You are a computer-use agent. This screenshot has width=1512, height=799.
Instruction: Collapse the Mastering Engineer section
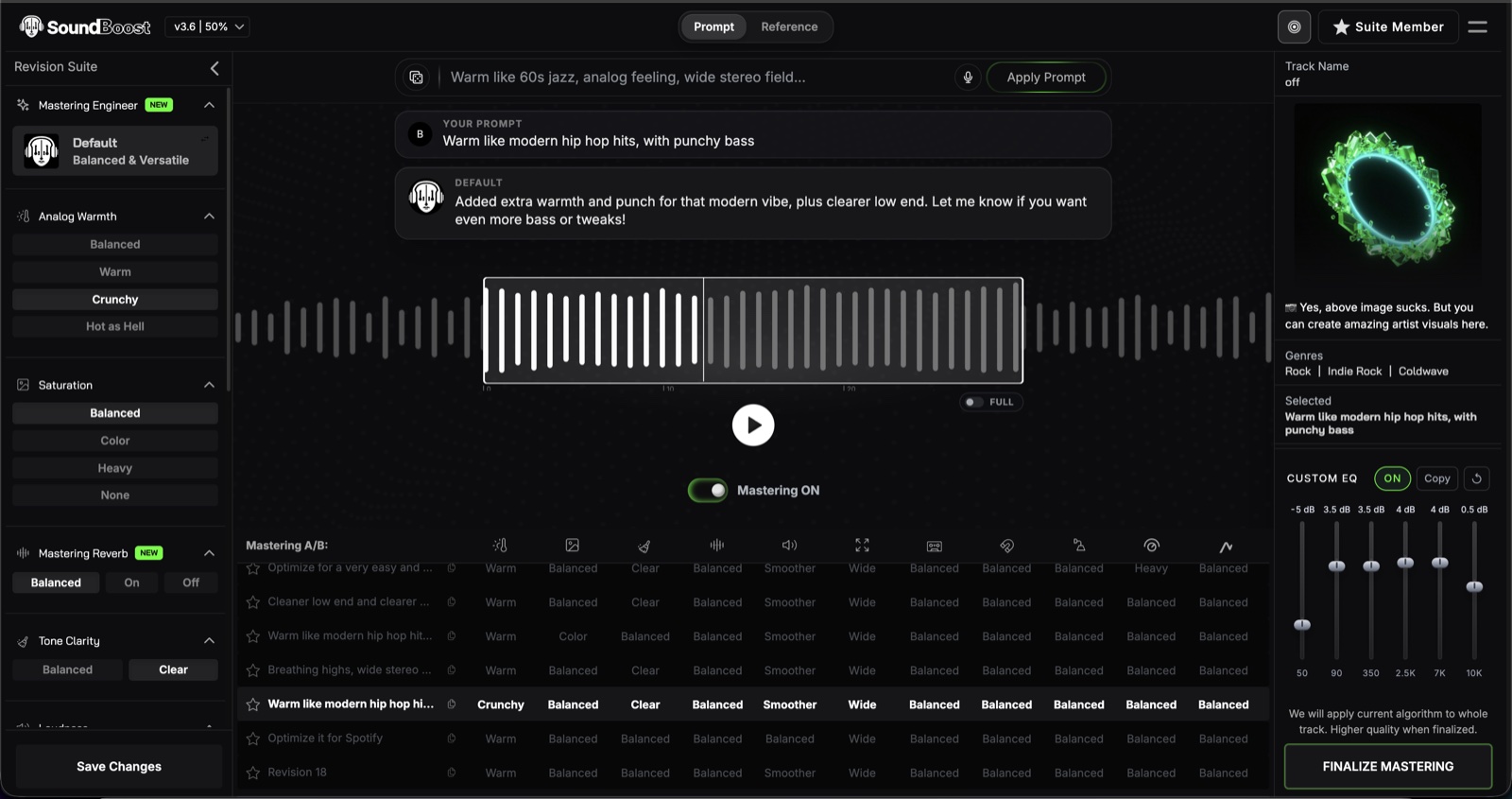(x=209, y=105)
